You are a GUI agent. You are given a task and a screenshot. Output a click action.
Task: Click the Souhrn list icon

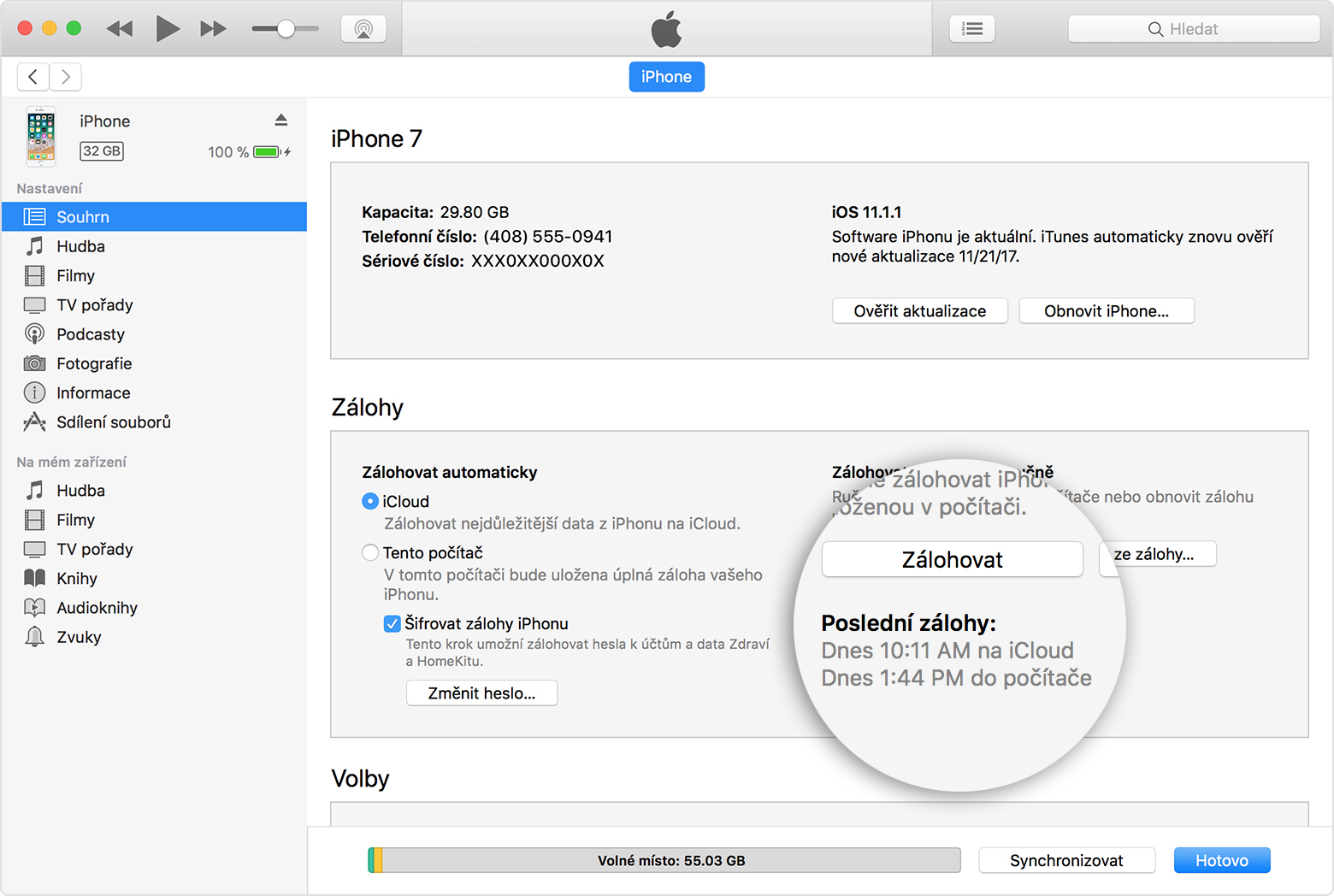tap(34, 217)
